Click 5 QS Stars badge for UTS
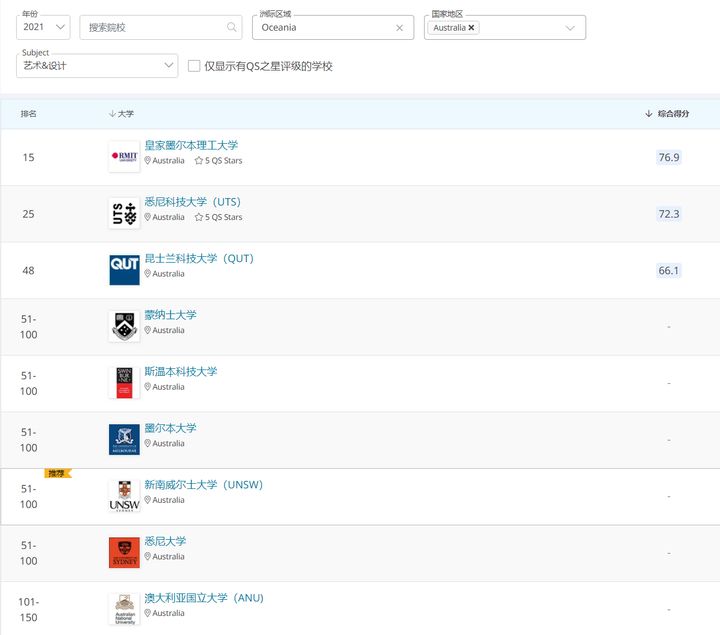 click(x=218, y=217)
